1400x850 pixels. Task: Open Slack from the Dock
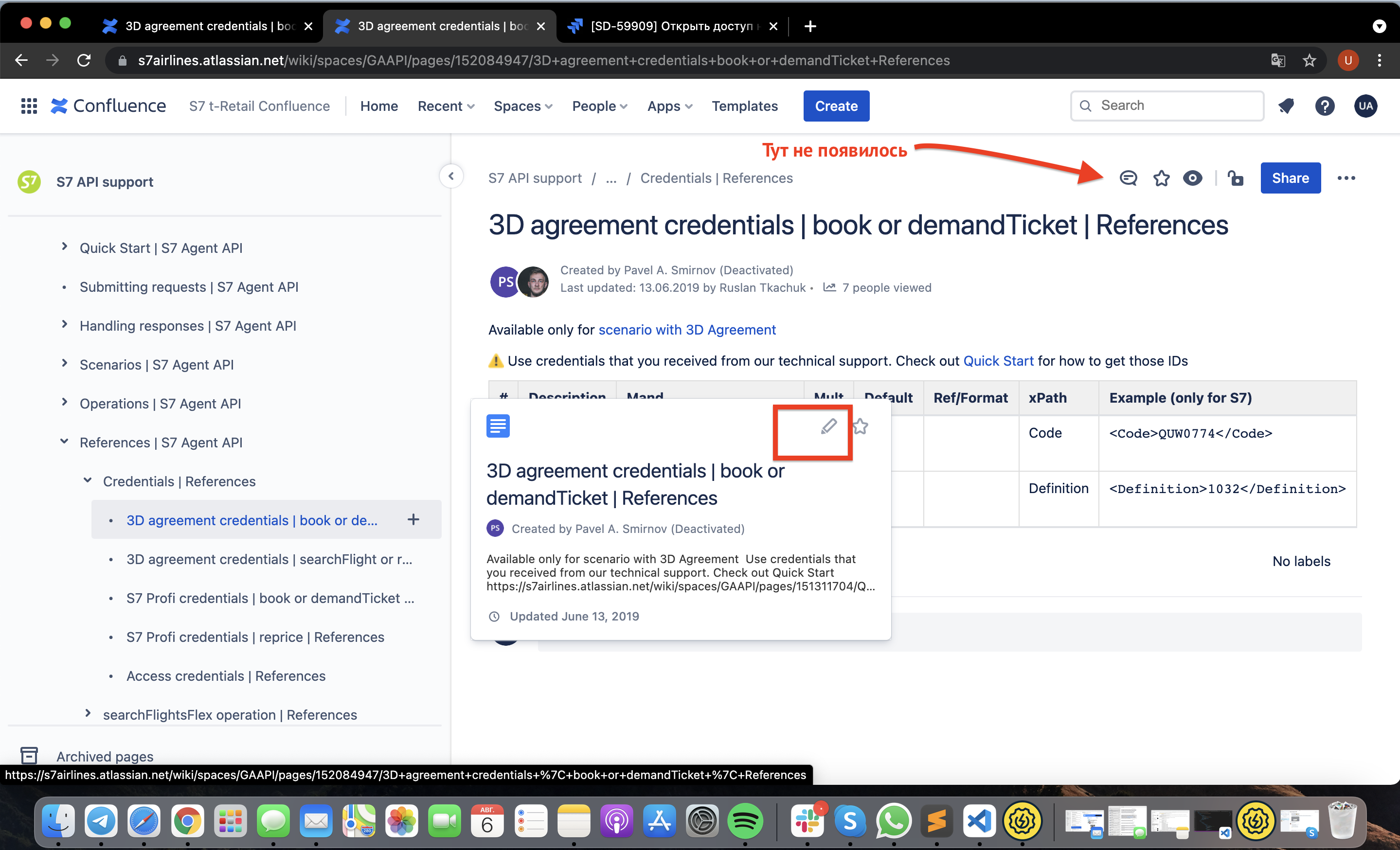[x=808, y=820]
